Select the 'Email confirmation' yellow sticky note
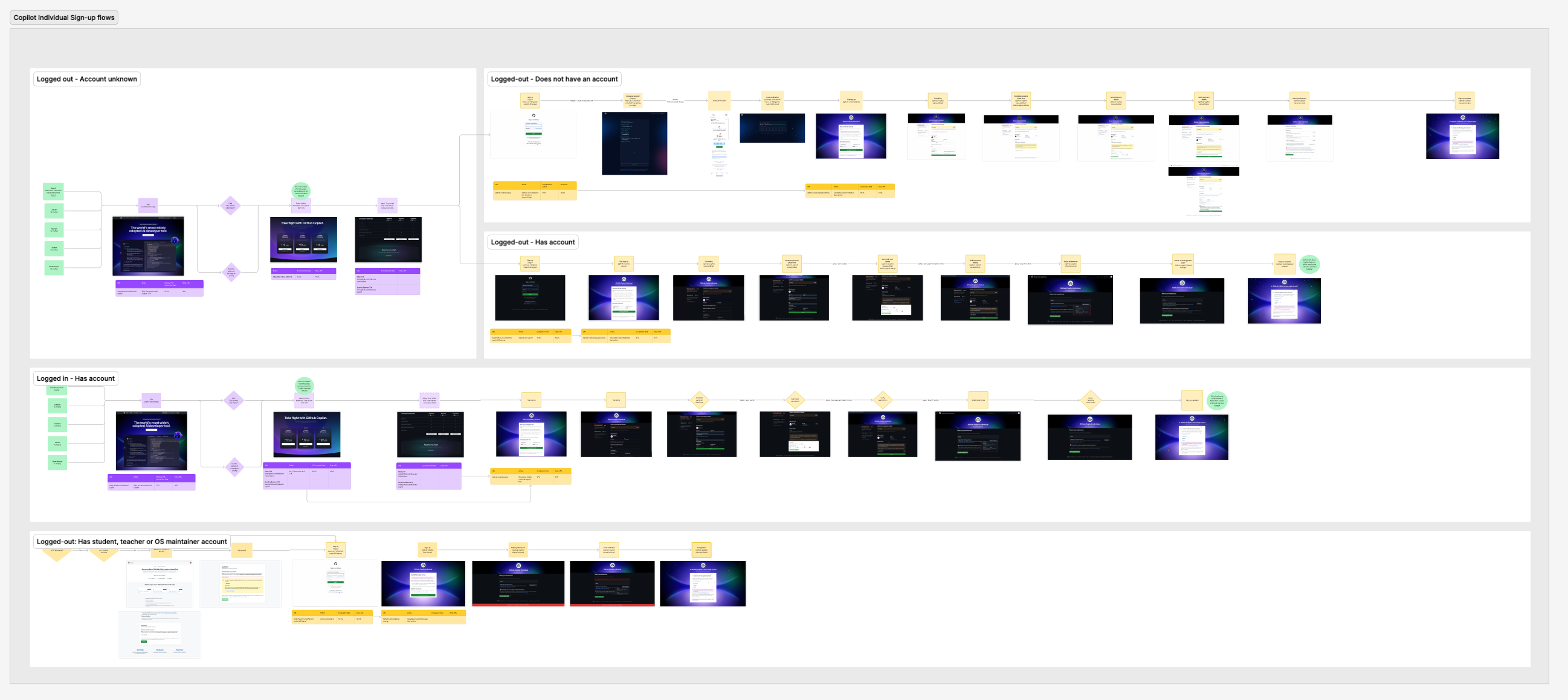The image size is (1568, 700). point(719,100)
